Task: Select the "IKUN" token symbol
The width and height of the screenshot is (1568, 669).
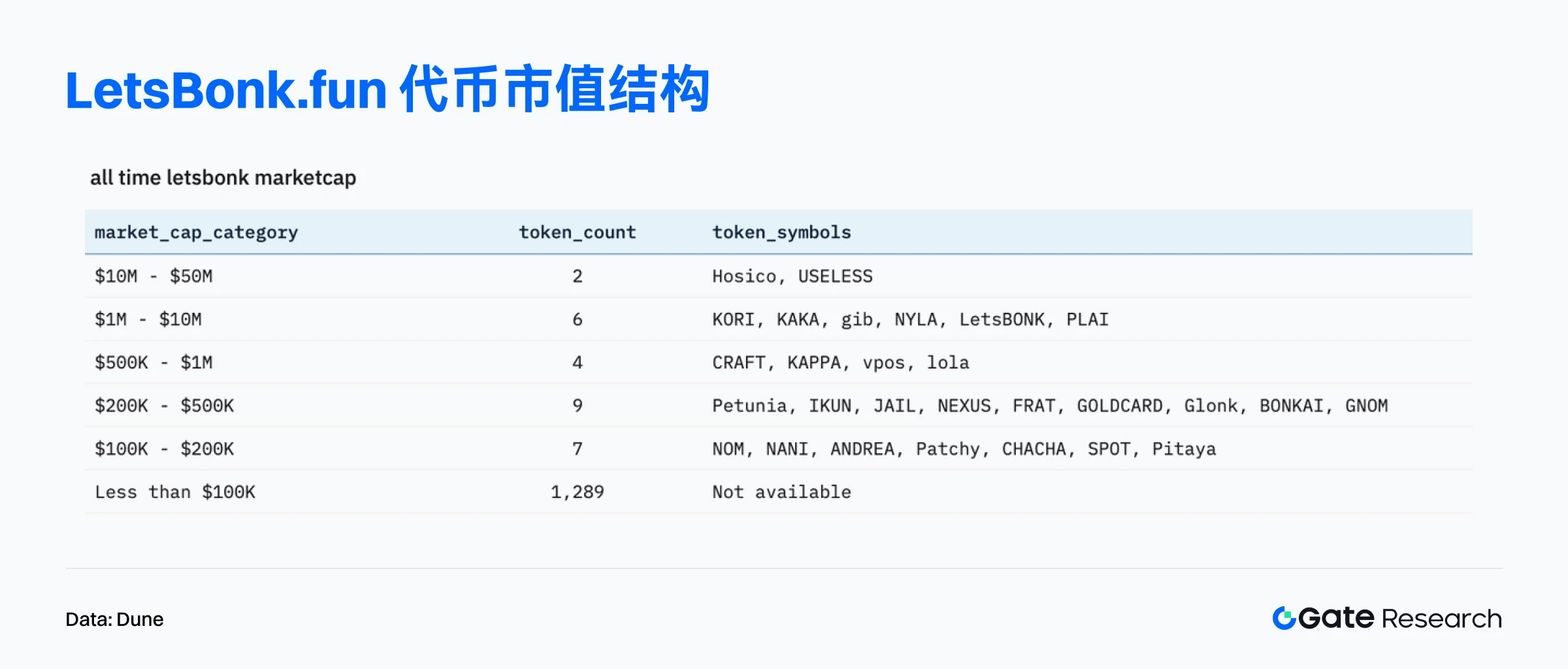Action: 830,406
